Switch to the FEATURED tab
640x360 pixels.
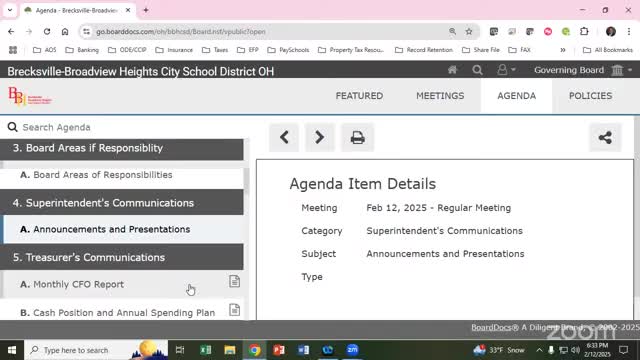(359, 96)
